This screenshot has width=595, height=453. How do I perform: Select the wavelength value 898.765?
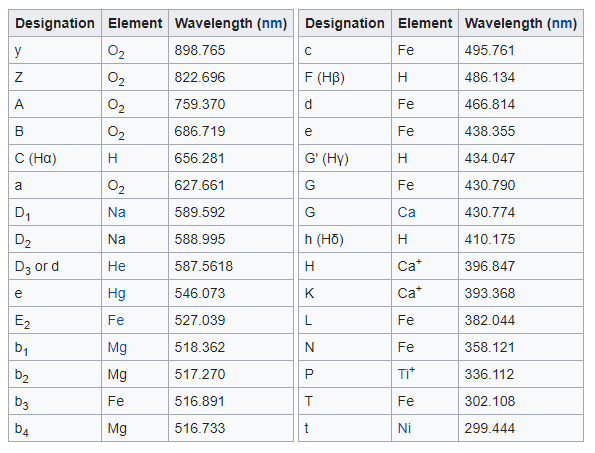[x=200, y=50]
